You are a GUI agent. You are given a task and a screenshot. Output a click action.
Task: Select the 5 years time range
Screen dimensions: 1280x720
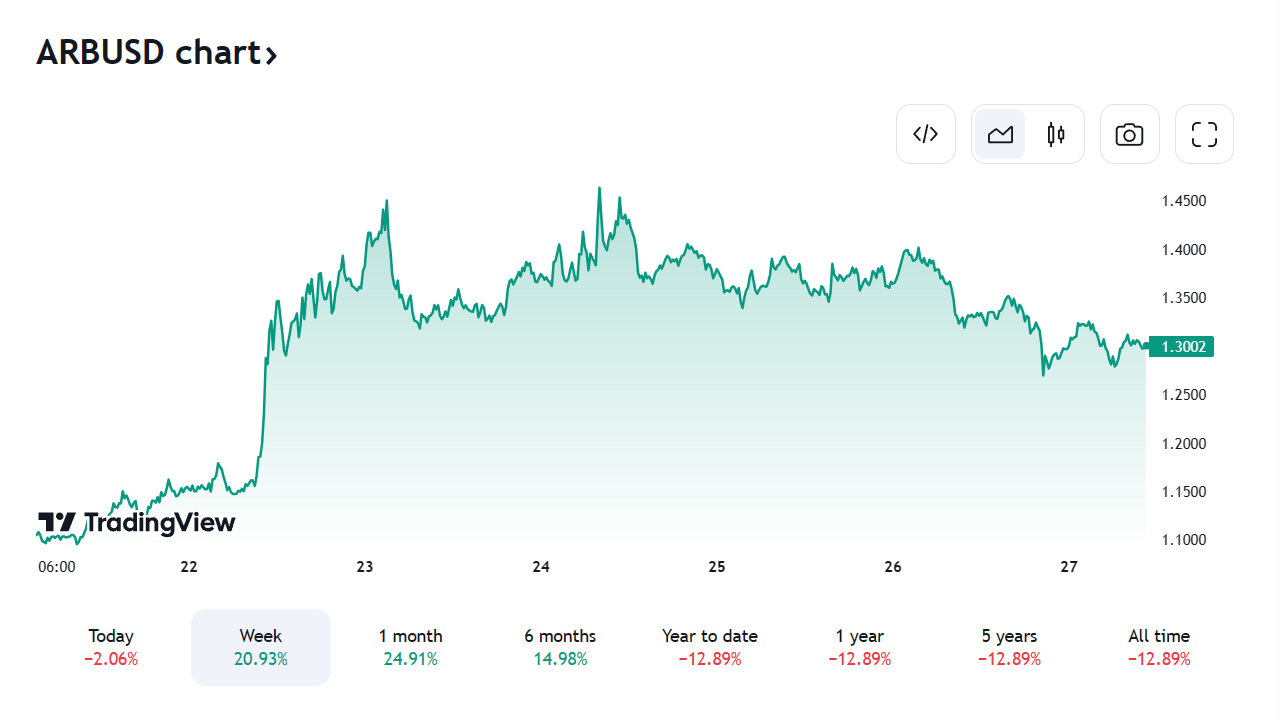coord(1009,647)
